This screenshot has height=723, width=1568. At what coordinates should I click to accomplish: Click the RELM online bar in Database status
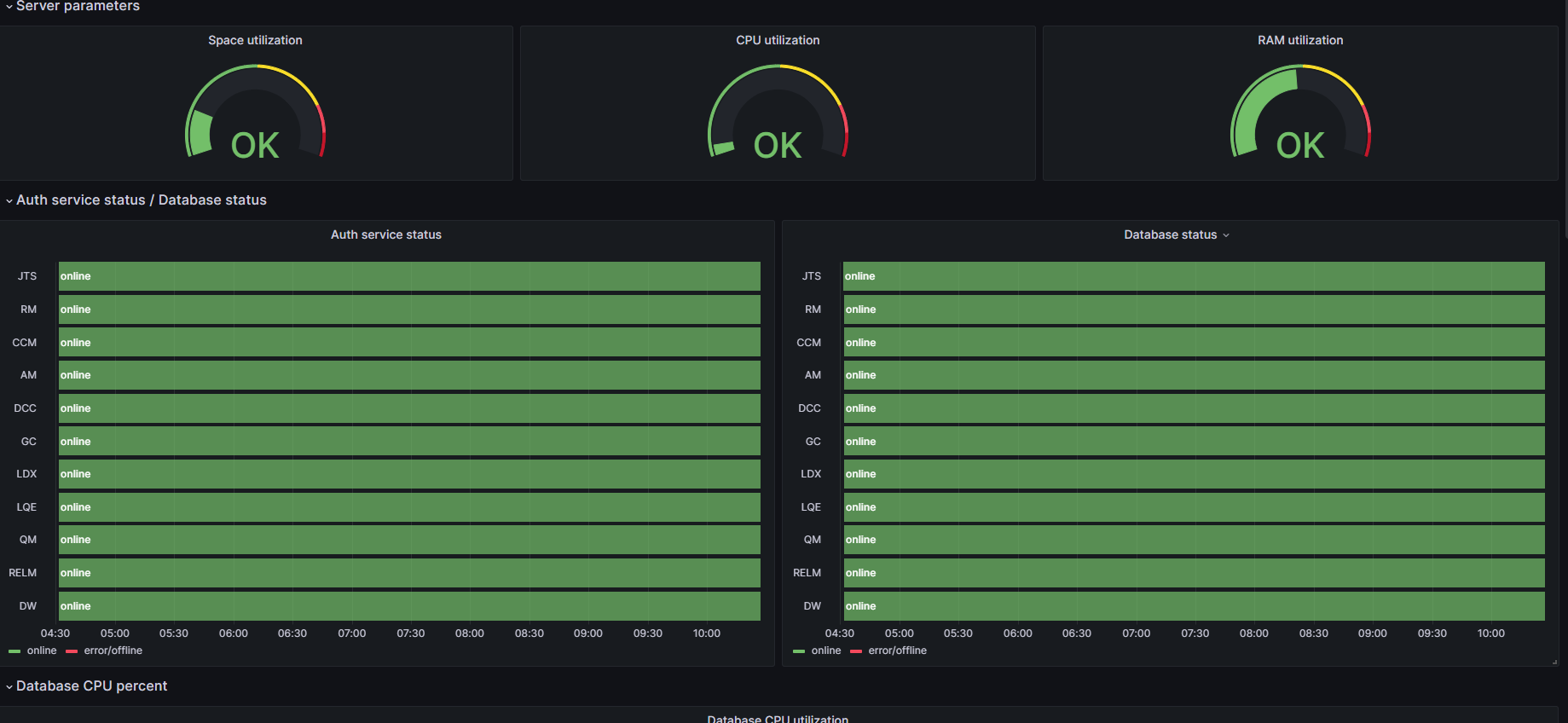(1194, 573)
